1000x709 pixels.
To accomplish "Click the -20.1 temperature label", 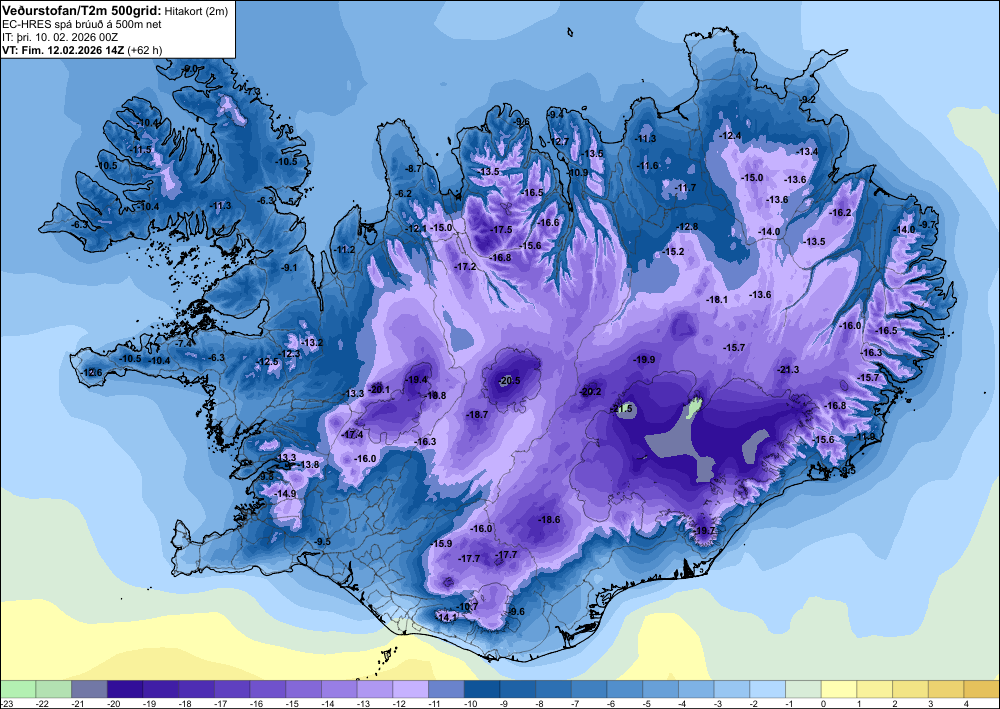I will click(x=379, y=390).
